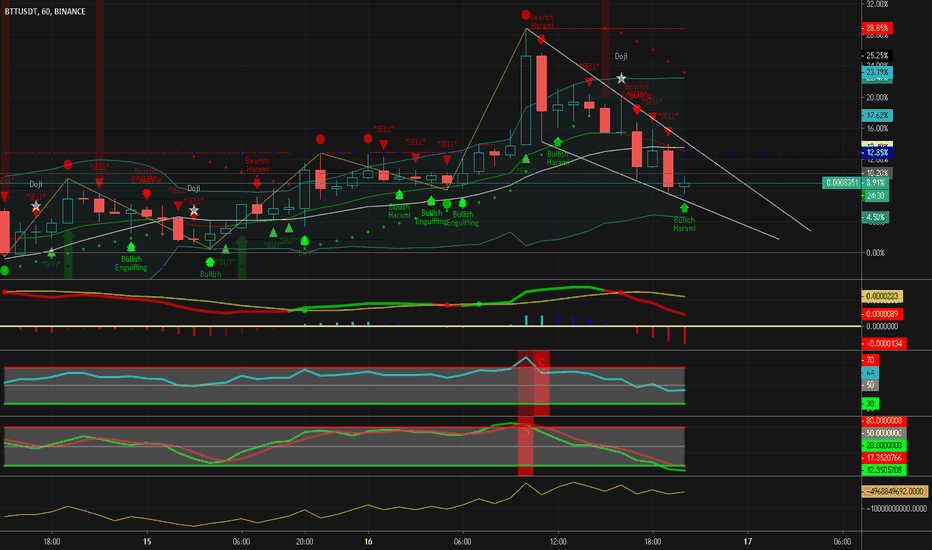Click the 16 date axis label
The width and height of the screenshot is (932, 550).
click(x=369, y=542)
